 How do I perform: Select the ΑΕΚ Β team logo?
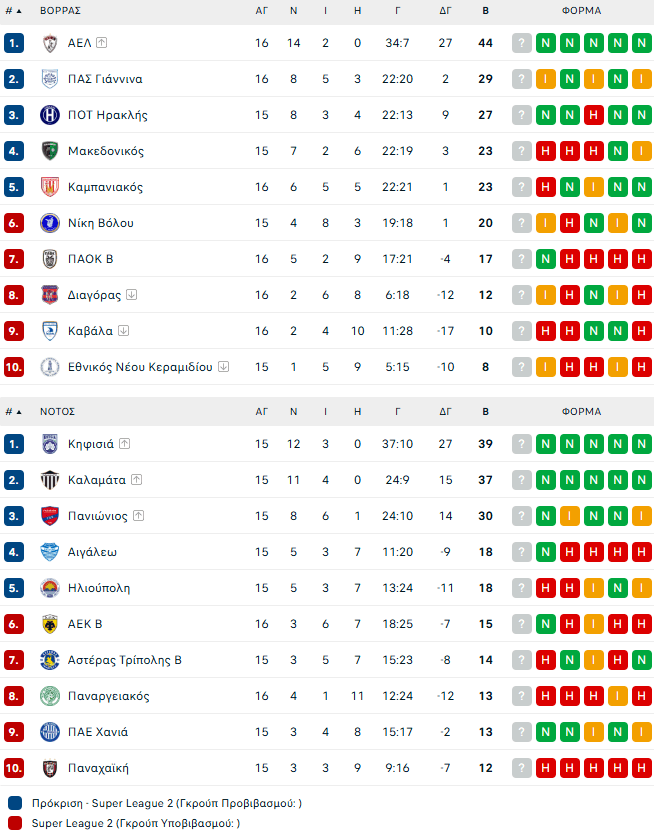click(50, 624)
